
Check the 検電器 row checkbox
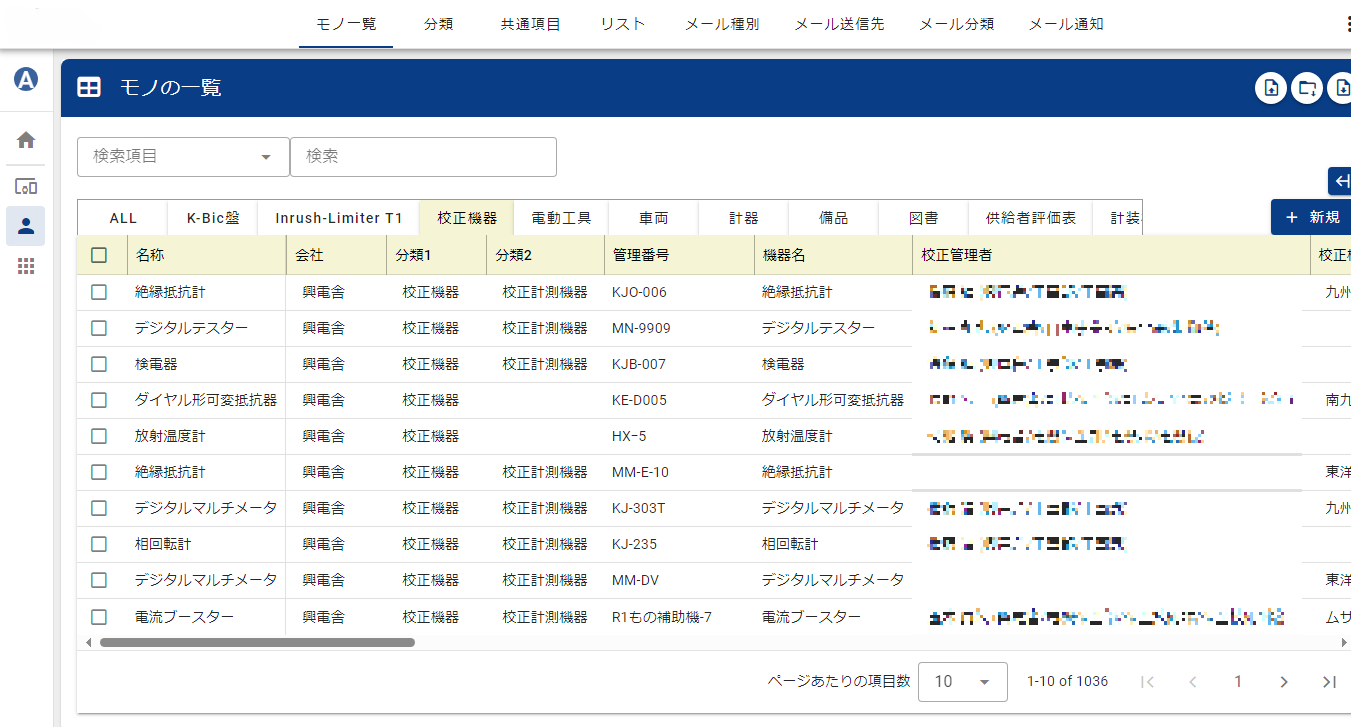pyautogui.click(x=99, y=364)
